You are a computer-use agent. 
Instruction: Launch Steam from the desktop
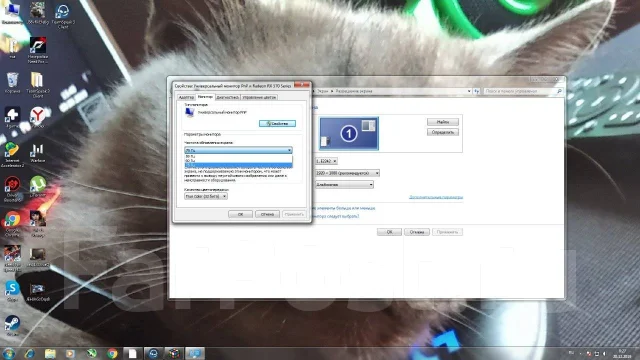(x=12, y=326)
